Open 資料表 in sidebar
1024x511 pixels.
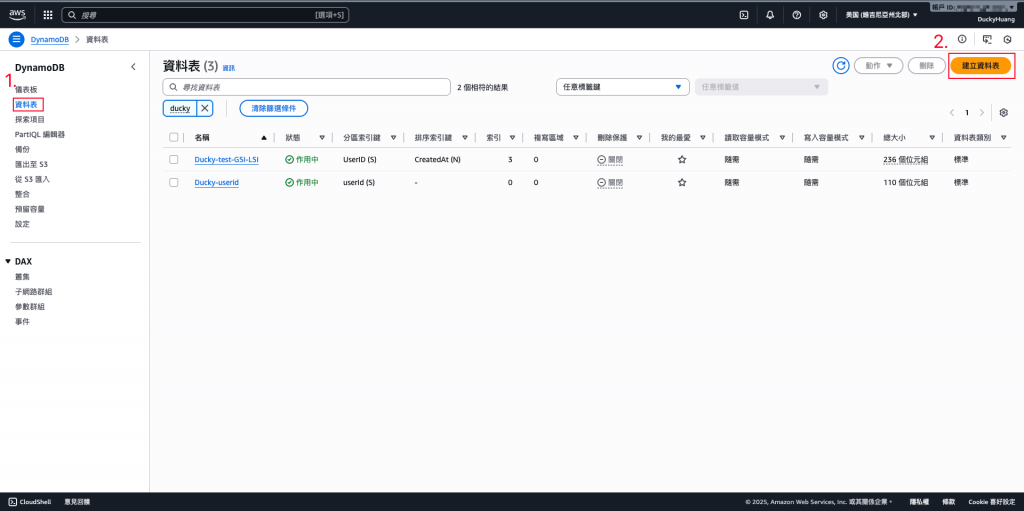tap(27, 104)
